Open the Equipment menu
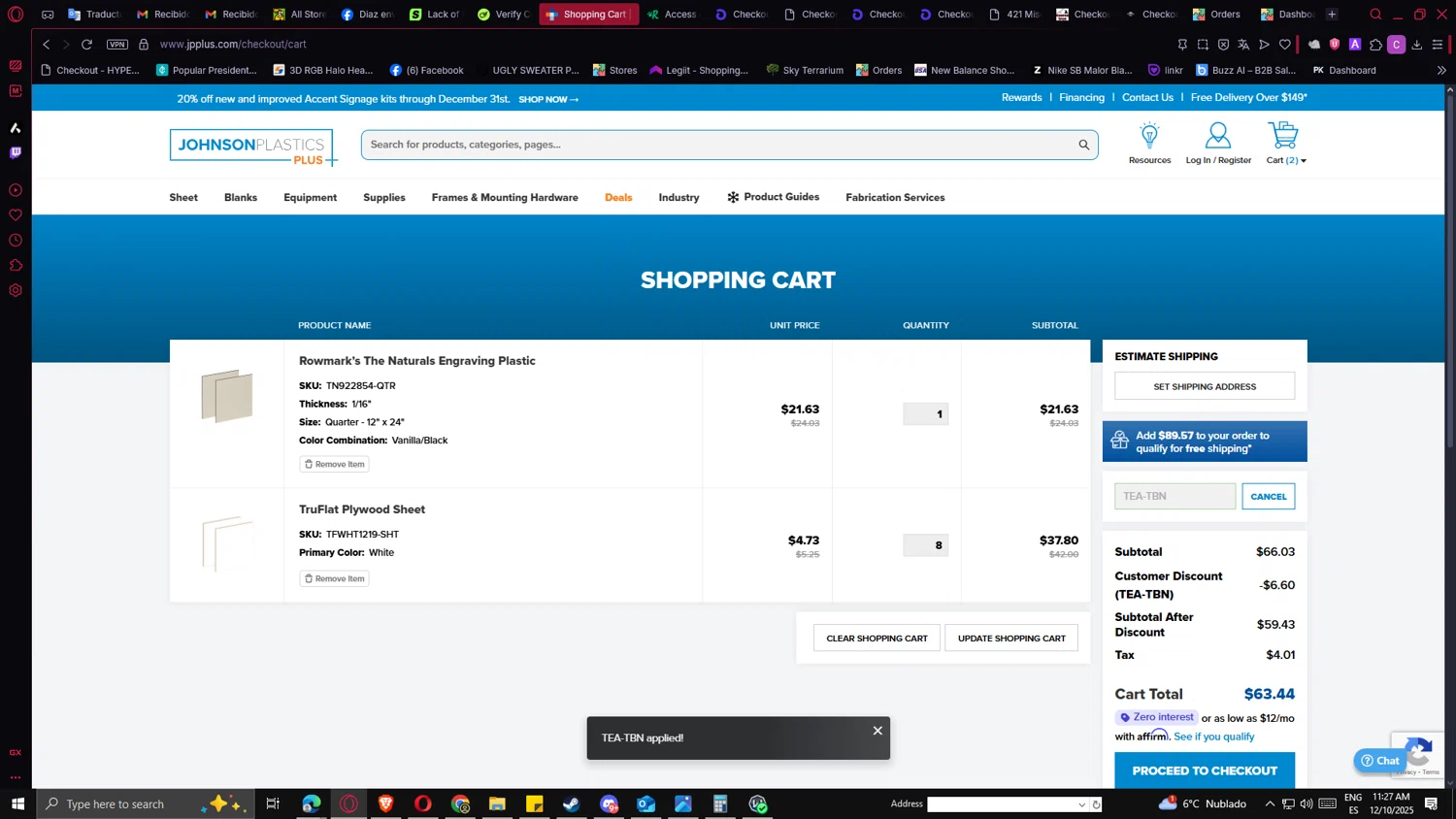 click(311, 198)
